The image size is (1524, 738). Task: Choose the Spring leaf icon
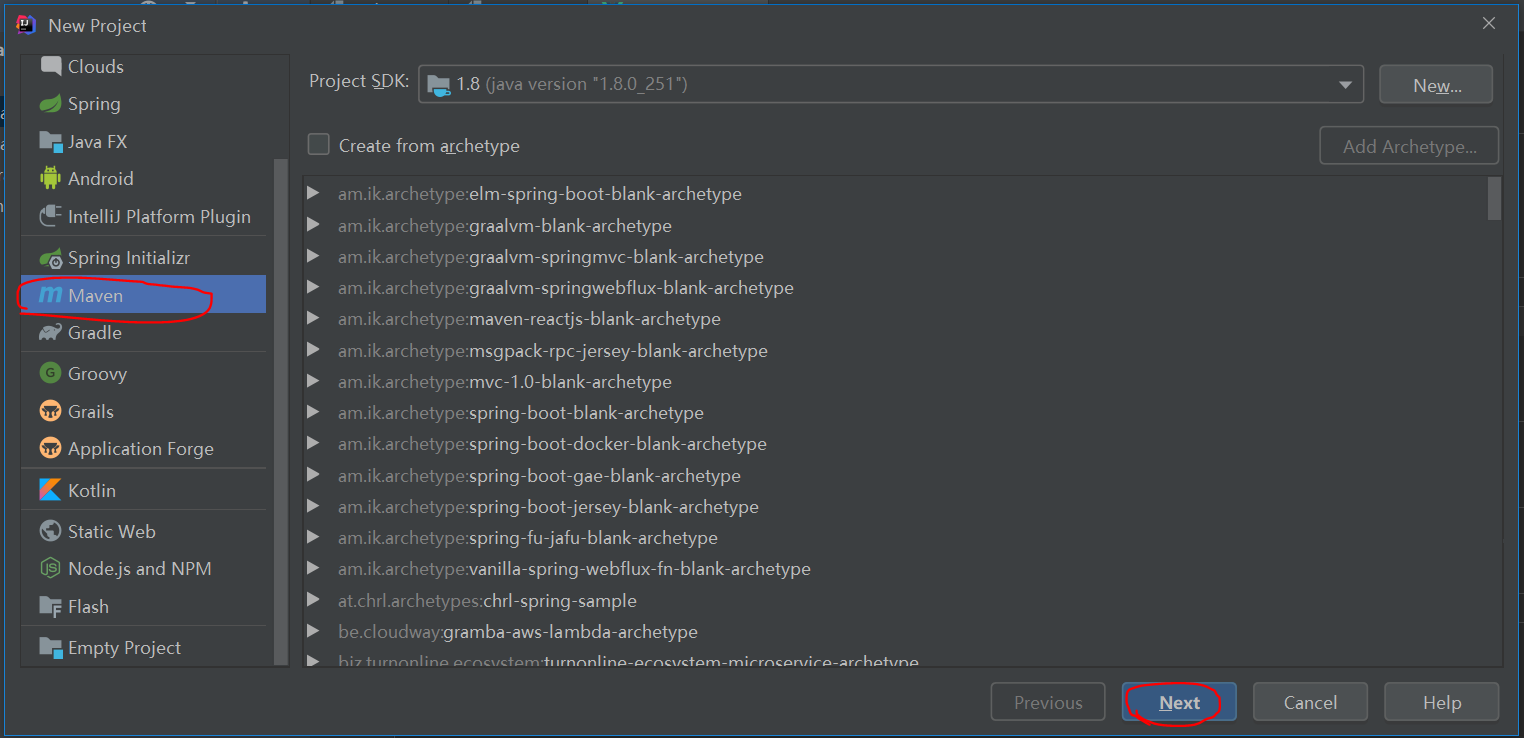click(x=50, y=104)
